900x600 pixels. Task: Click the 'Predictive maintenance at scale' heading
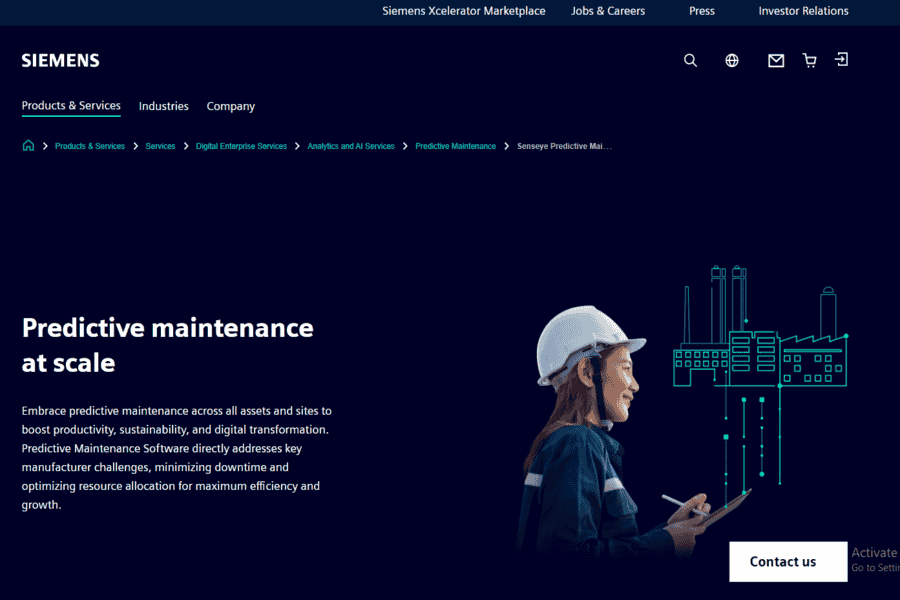(x=168, y=345)
